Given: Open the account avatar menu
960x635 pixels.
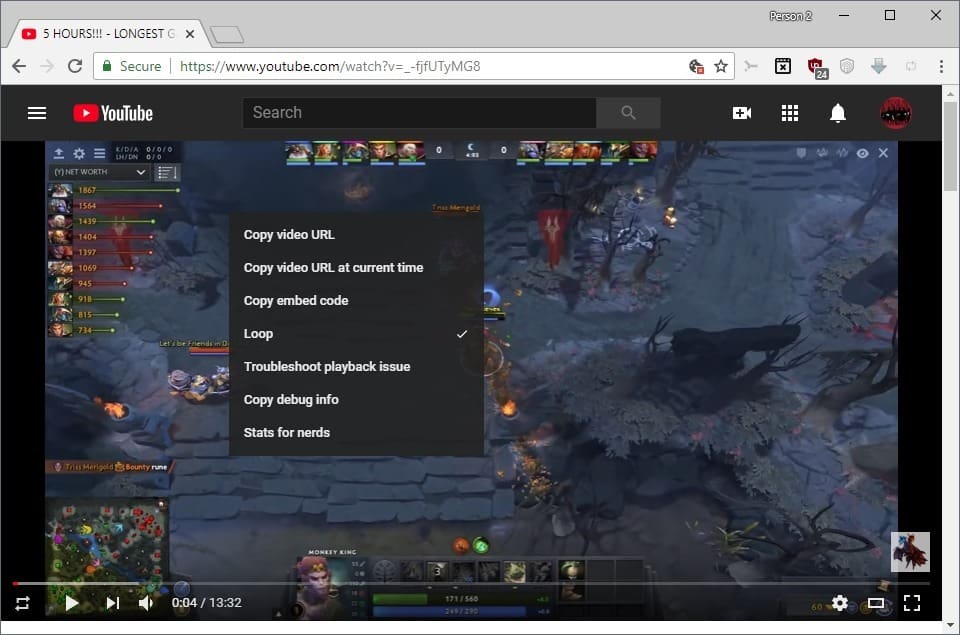Looking at the screenshot, I should pos(895,113).
